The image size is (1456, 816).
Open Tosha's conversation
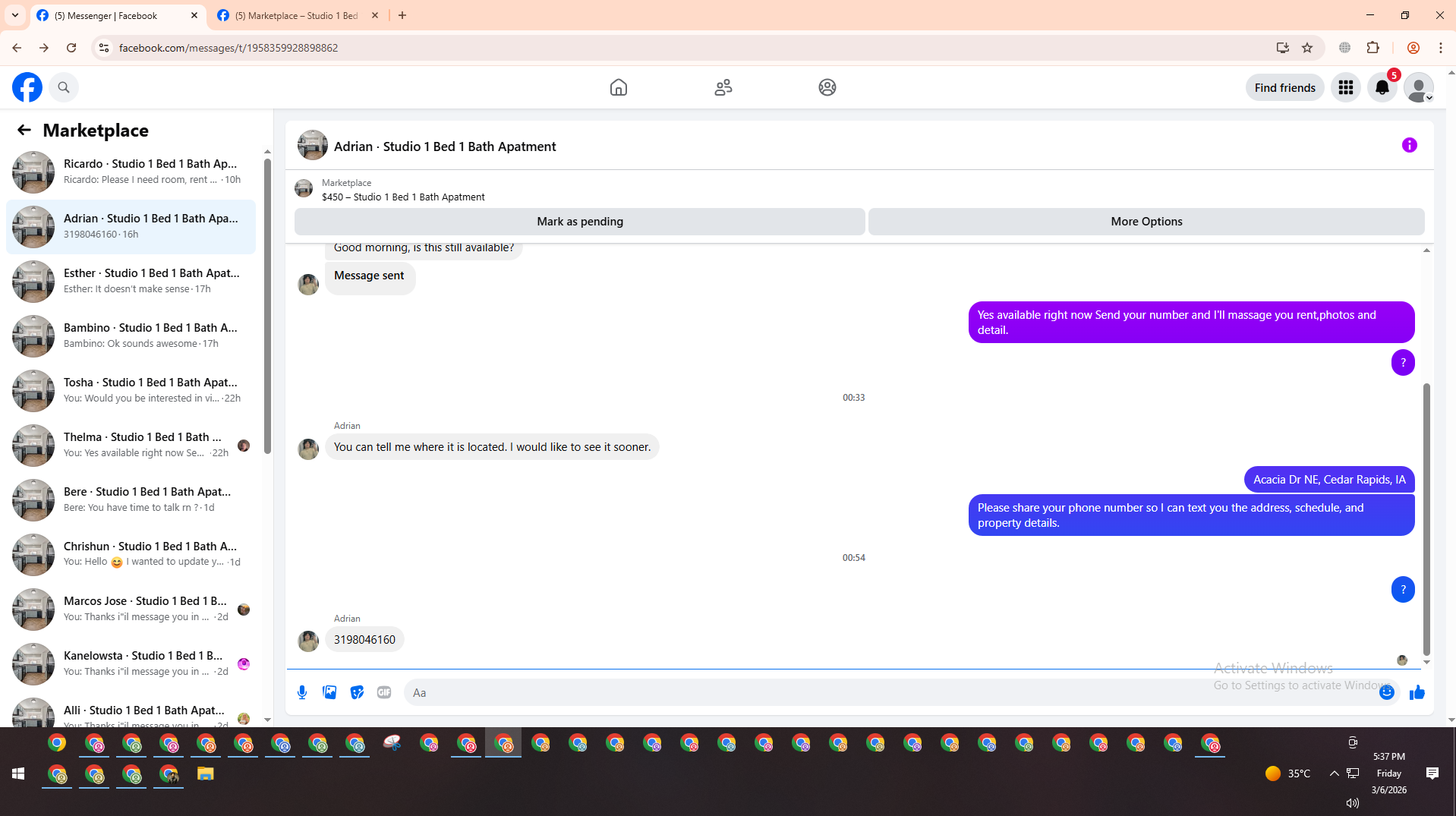[131, 390]
